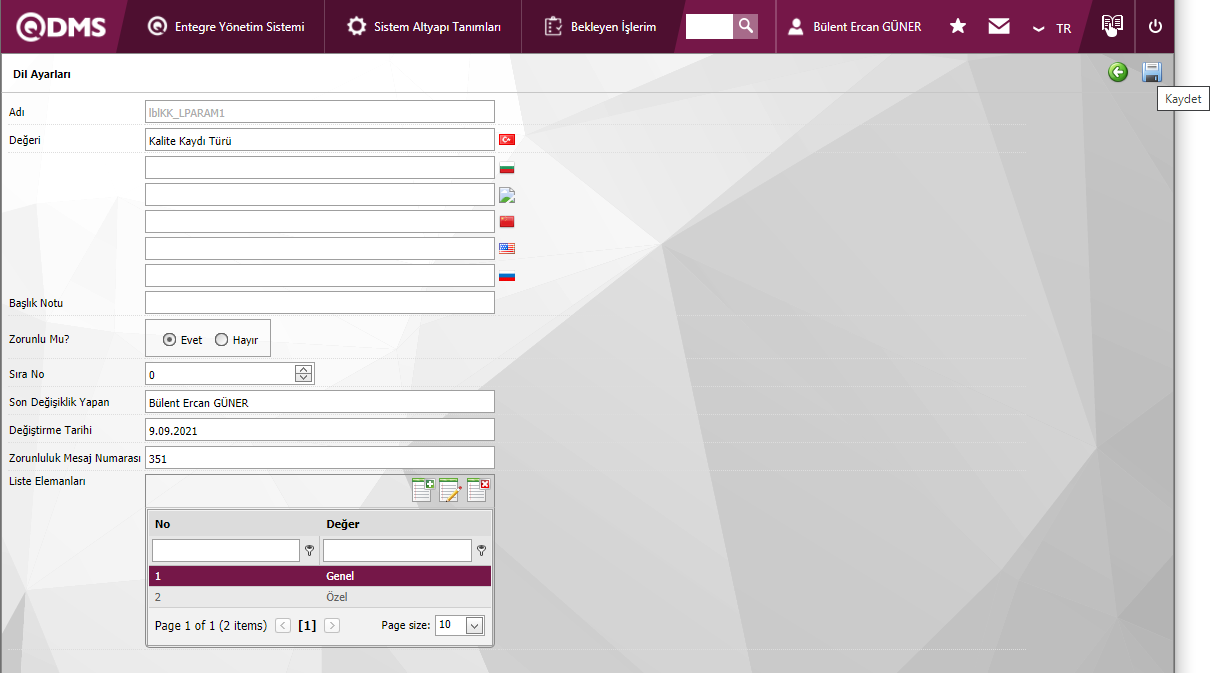Click the Son Değişiklik Yapan field
The image size is (1212, 673).
coord(320,402)
